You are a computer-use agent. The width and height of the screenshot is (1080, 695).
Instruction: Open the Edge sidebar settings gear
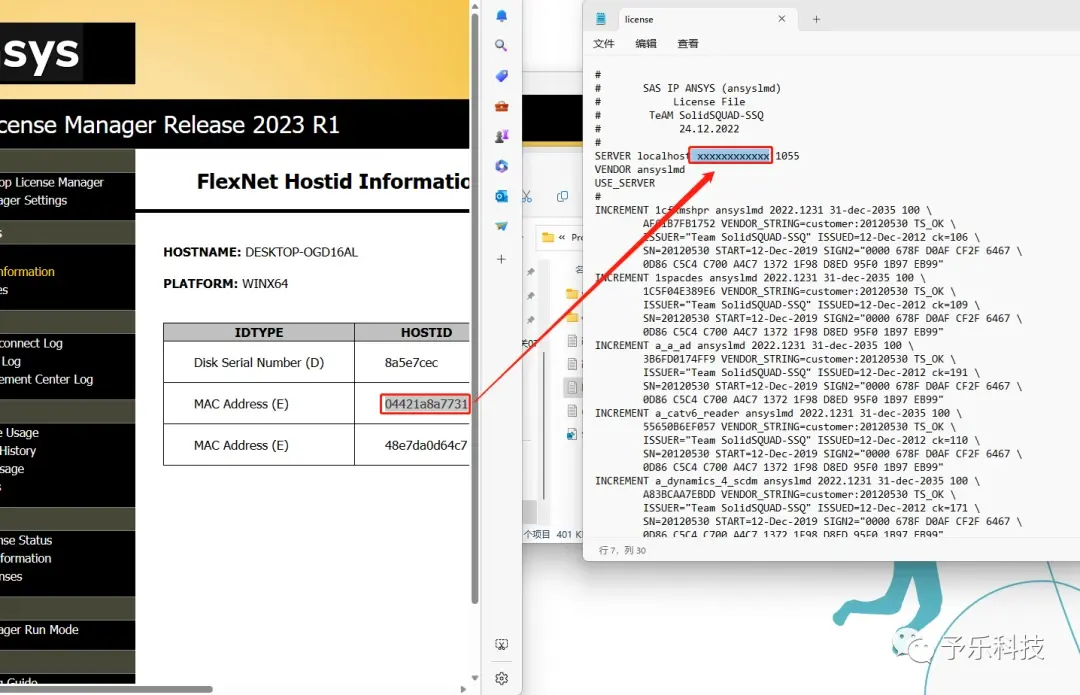tap(501, 678)
